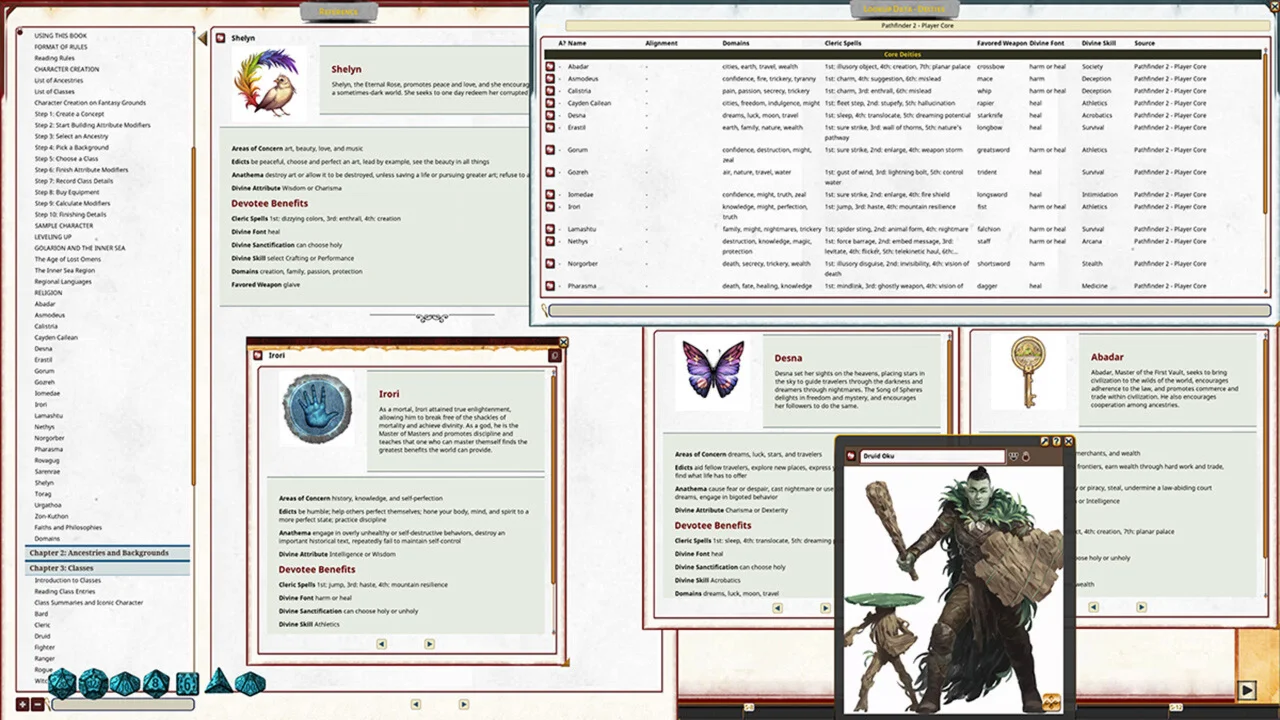Open the Lamashtu link icon in the deity table
This screenshot has width=1280, height=720.
(550, 229)
